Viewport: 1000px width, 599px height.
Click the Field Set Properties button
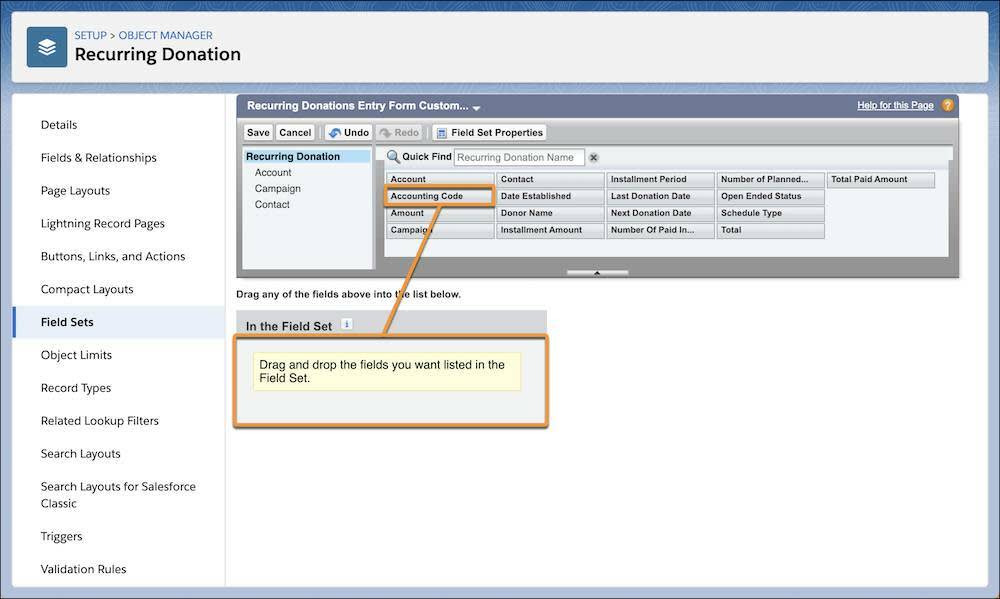490,133
